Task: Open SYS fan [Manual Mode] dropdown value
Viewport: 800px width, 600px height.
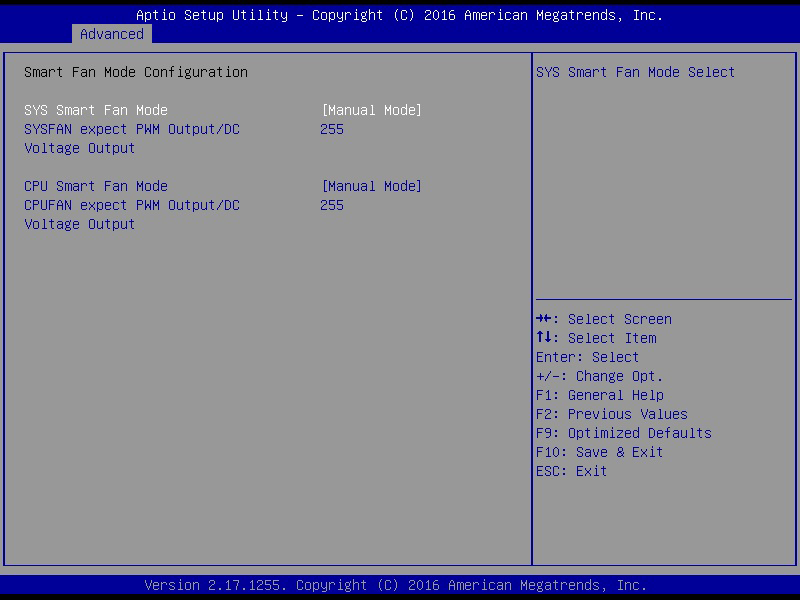Action: (371, 110)
